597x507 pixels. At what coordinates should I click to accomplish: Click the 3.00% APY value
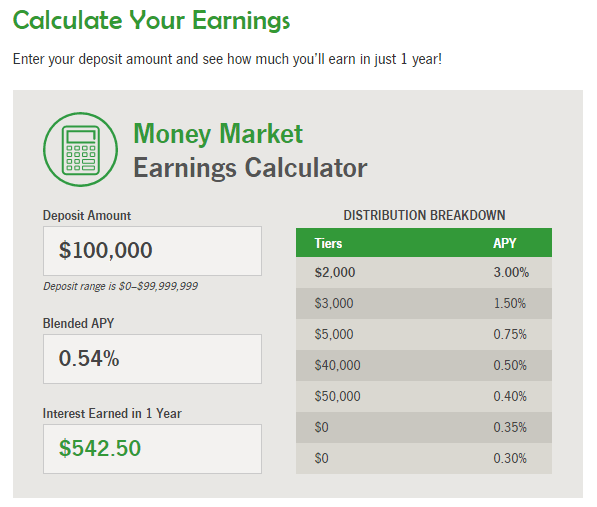[511, 273]
